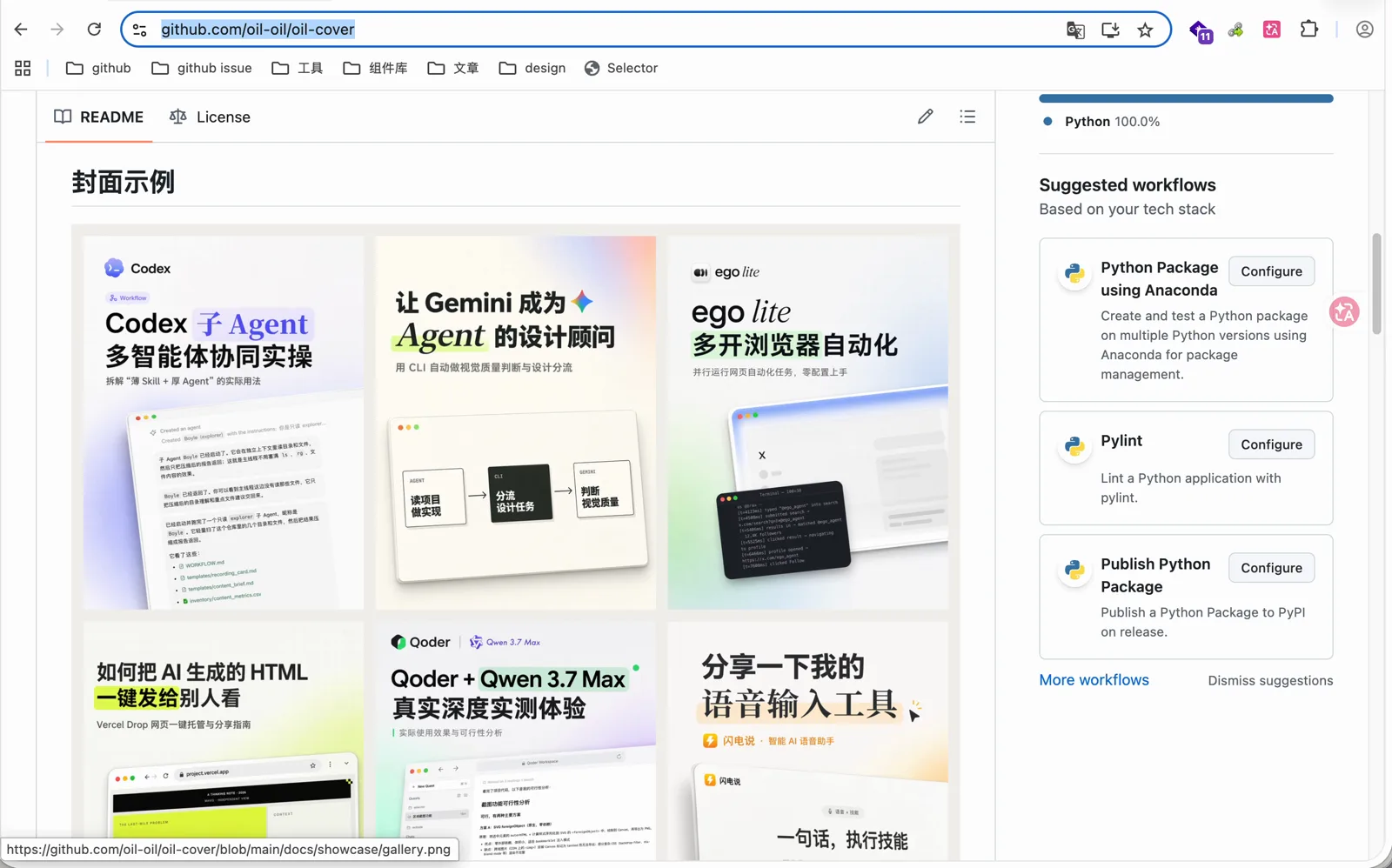
Task: Configure Publish Python Package workflow
Action: coord(1271,568)
